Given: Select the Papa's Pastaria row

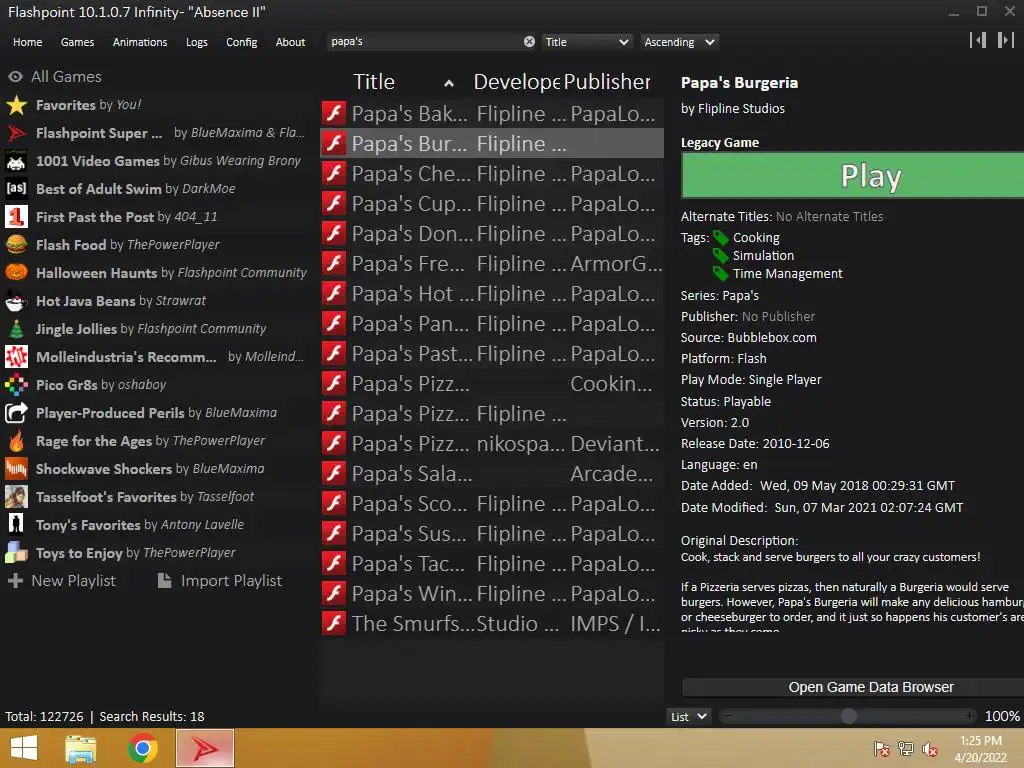Looking at the screenshot, I should tap(492, 353).
